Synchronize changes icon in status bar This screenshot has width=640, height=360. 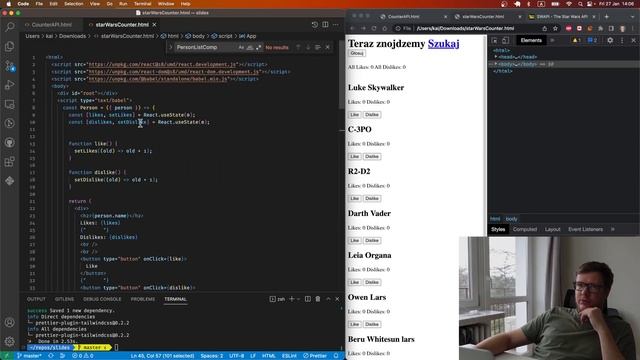(x=51, y=356)
